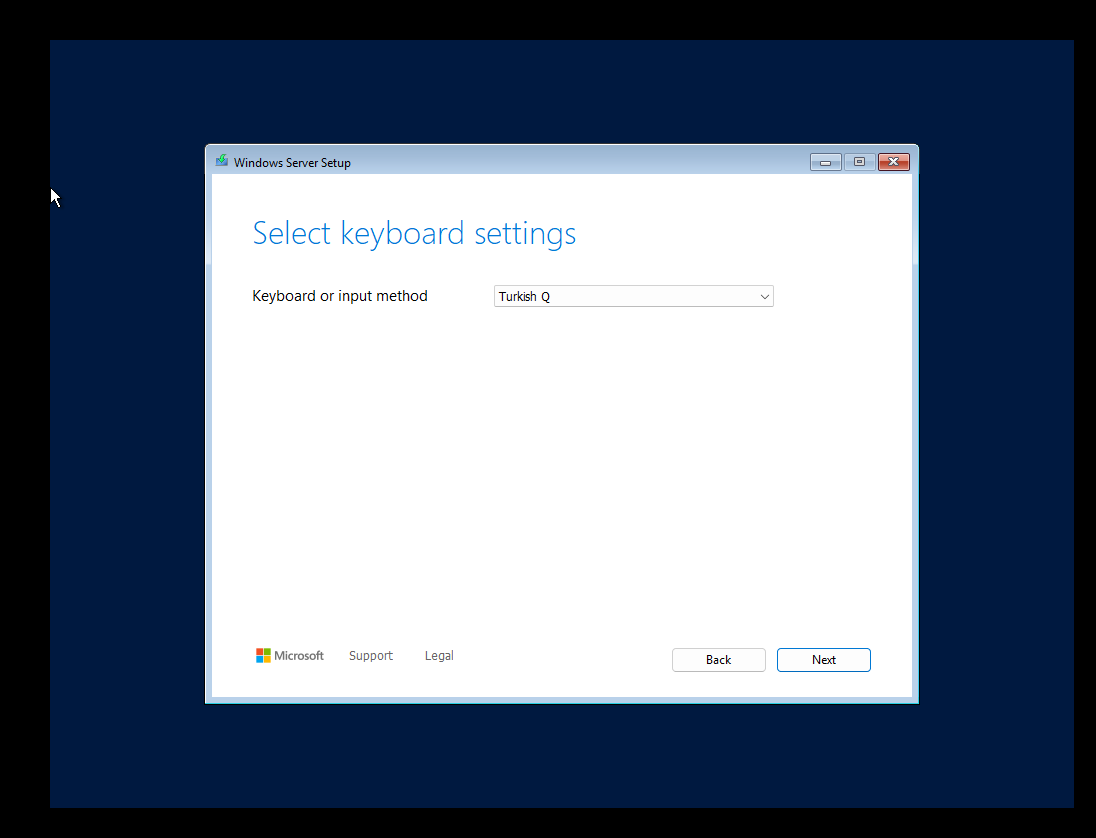Click the 'Windows Server Setup' title bar text
1096x838 pixels.
(x=292, y=162)
